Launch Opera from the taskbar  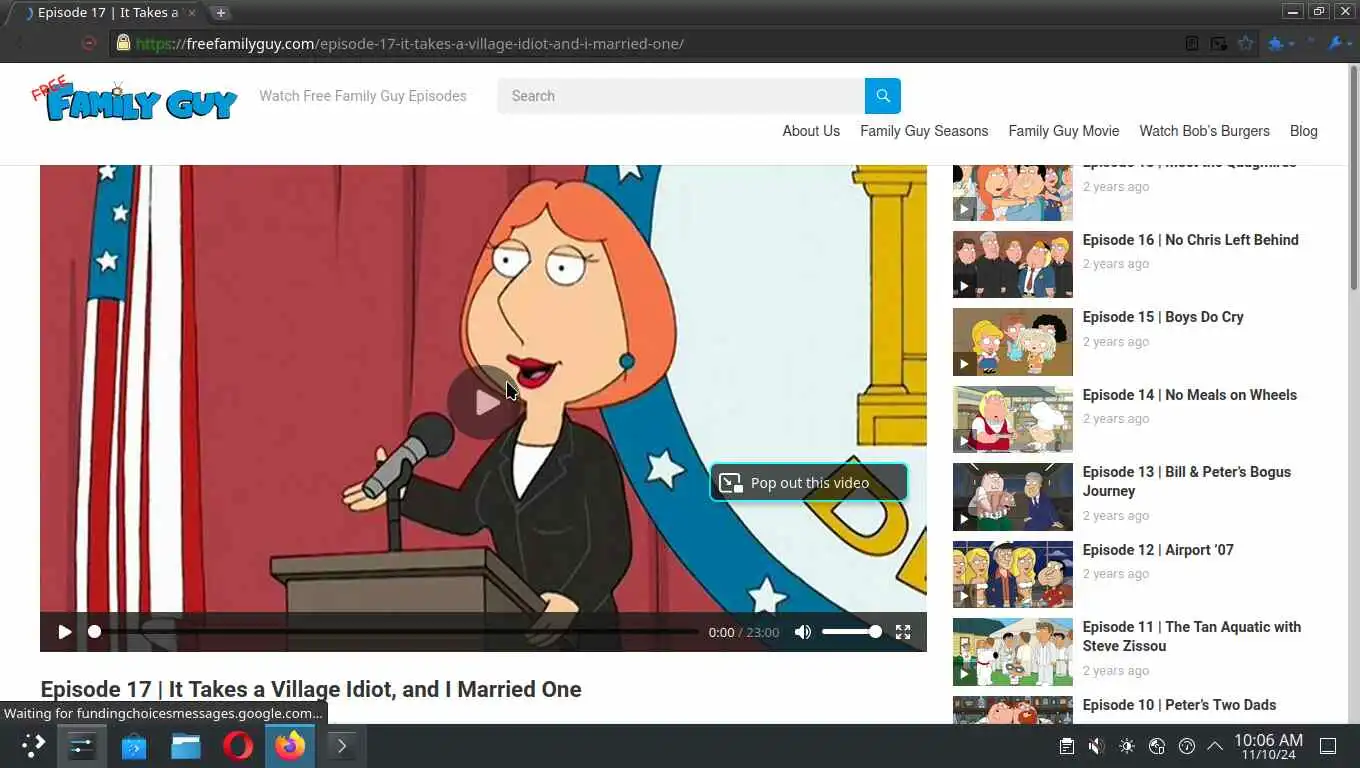coord(238,746)
